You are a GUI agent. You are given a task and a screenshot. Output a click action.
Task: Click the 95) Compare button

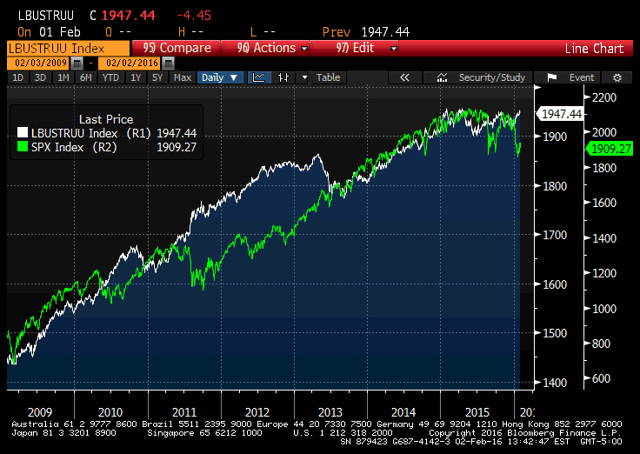tap(176, 48)
